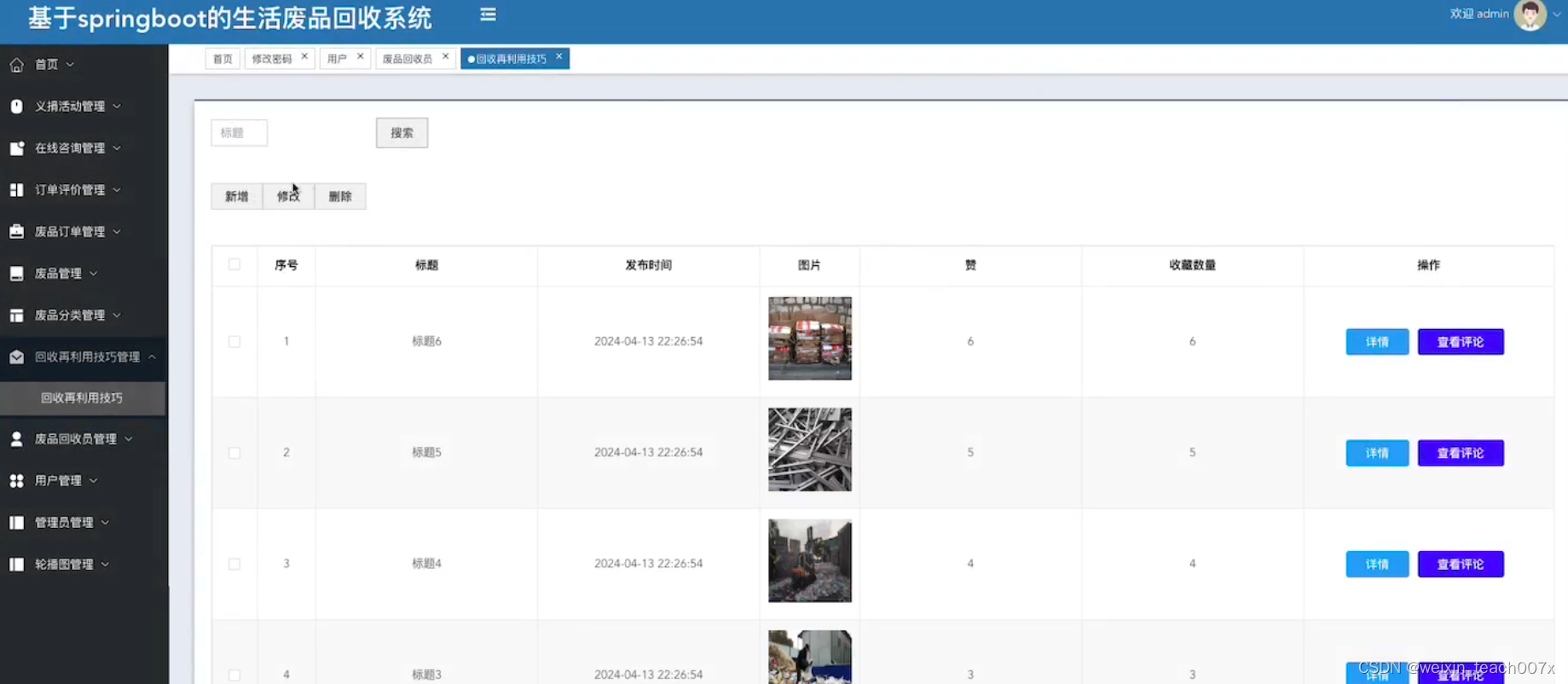Expand 废品订单管理 menu
Image resolution: width=1568 pixels, height=684 pixels.
[x=117, y=231]
